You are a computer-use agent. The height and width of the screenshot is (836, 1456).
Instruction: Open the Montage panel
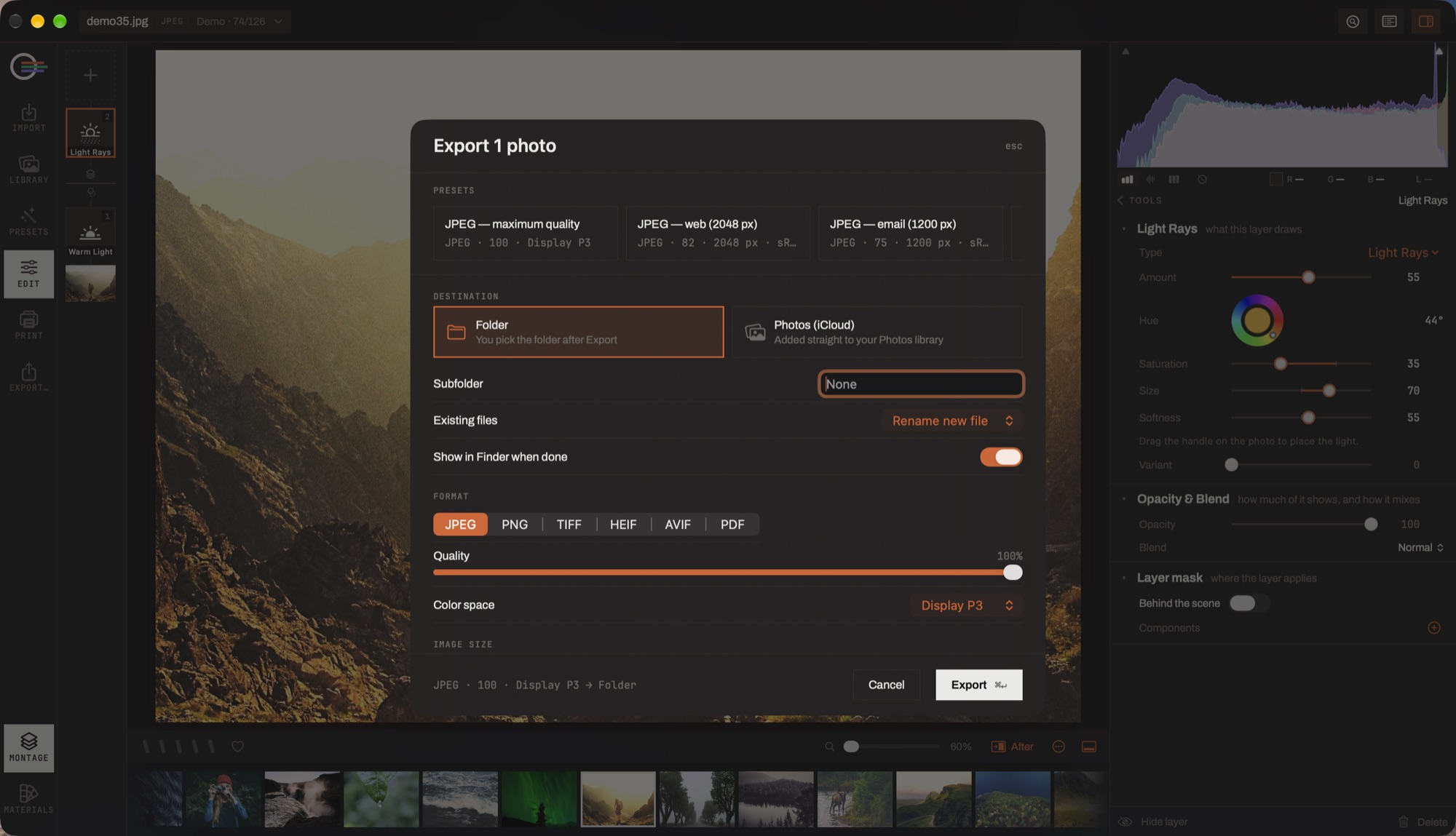click(x=28, y=747)
